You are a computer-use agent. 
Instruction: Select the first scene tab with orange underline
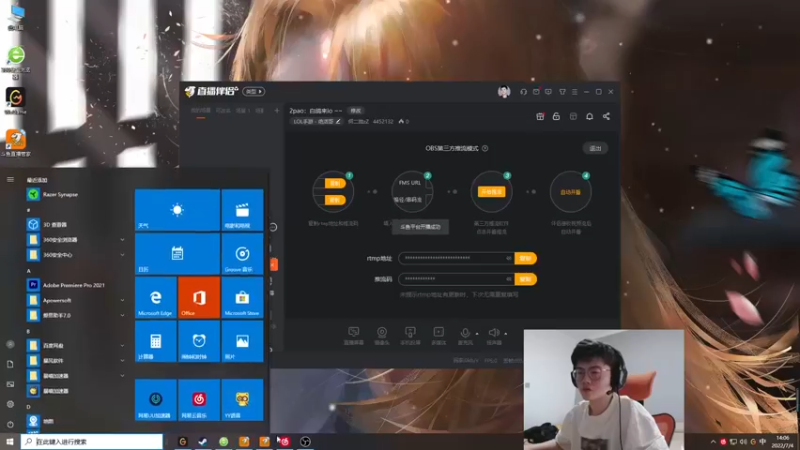tap(201, 111)
